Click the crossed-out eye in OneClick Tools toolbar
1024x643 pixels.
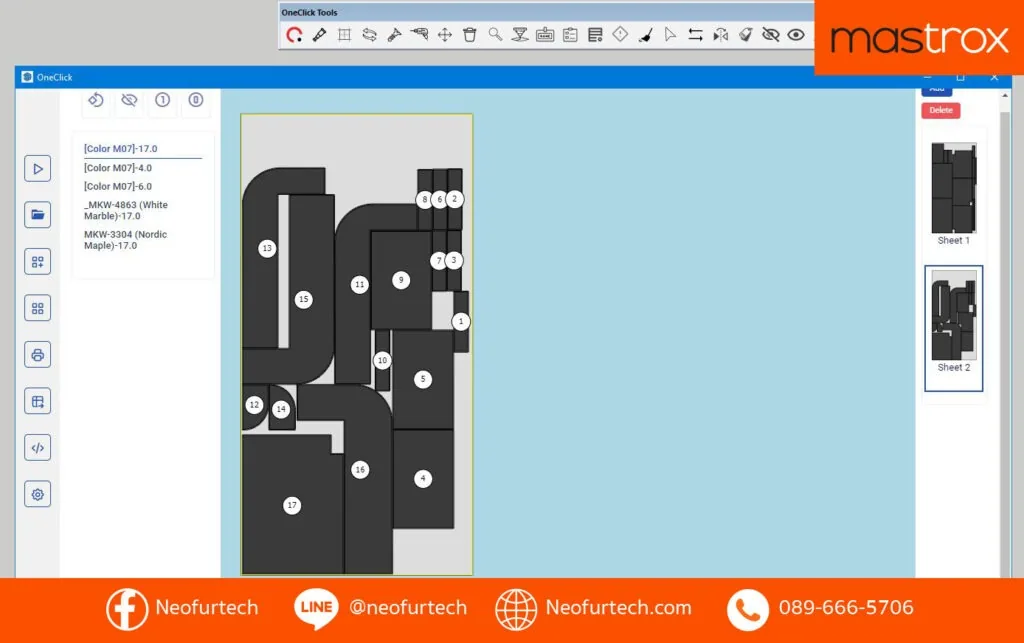(771, 35)
